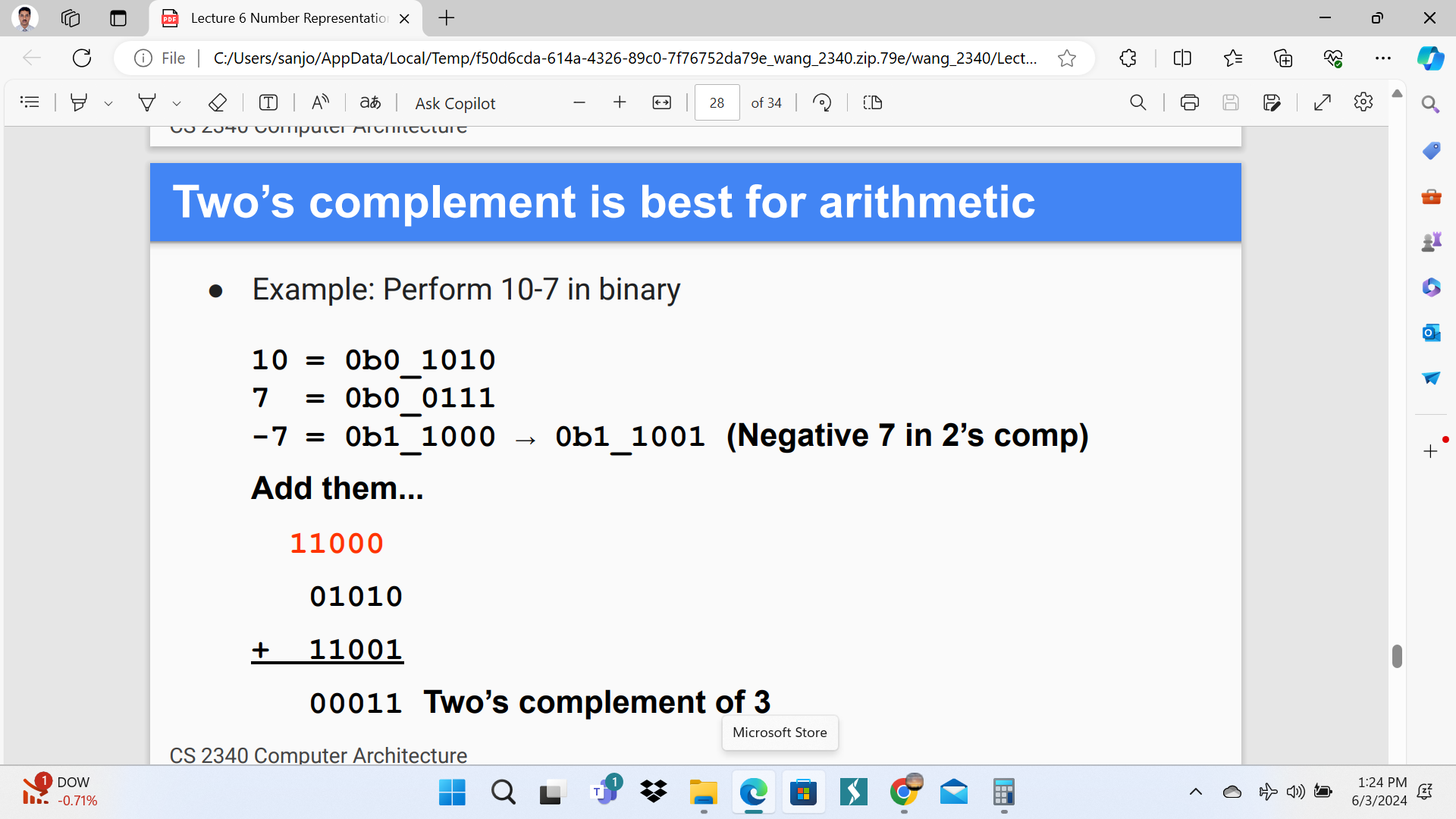Select the Erase tool
The width and height of the screenshot is (1456, 819).
coord(218,102)
